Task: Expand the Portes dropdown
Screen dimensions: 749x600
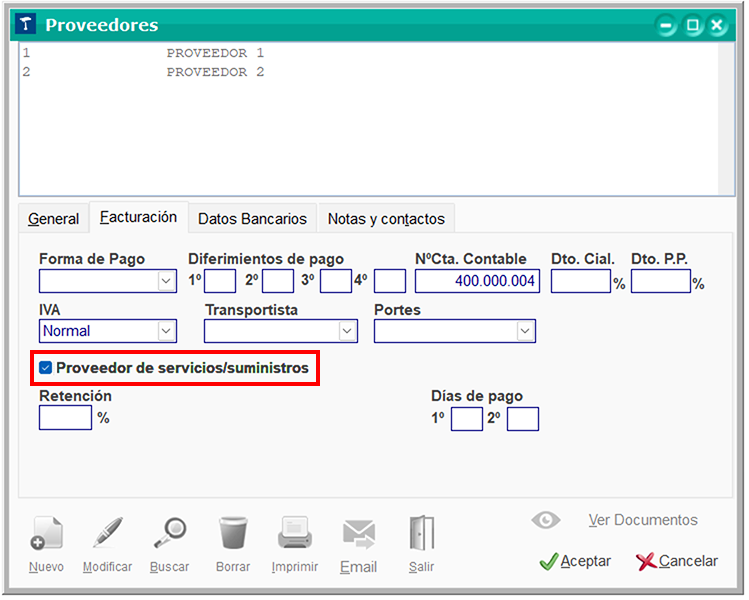Action: point(525,331)
